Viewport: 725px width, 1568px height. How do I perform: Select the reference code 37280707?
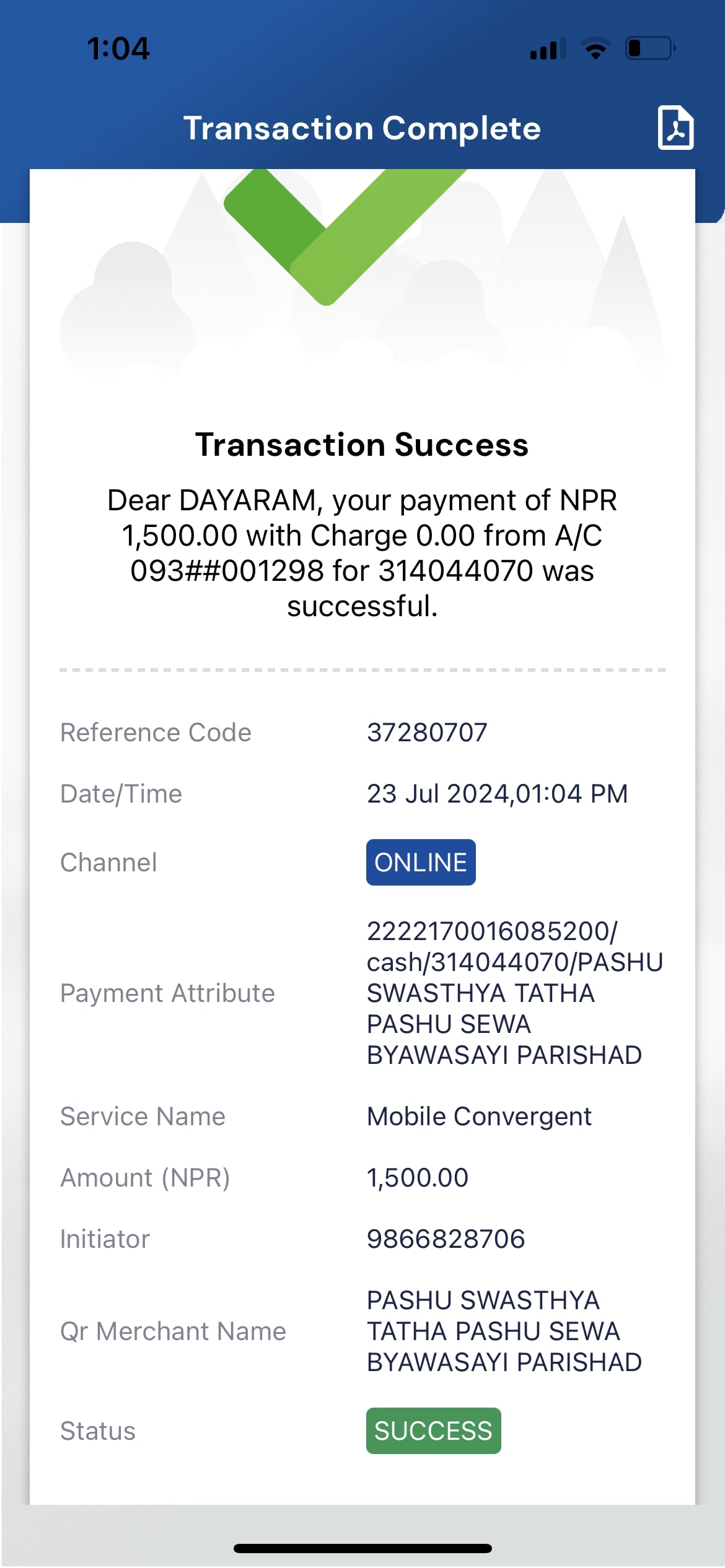427,733
